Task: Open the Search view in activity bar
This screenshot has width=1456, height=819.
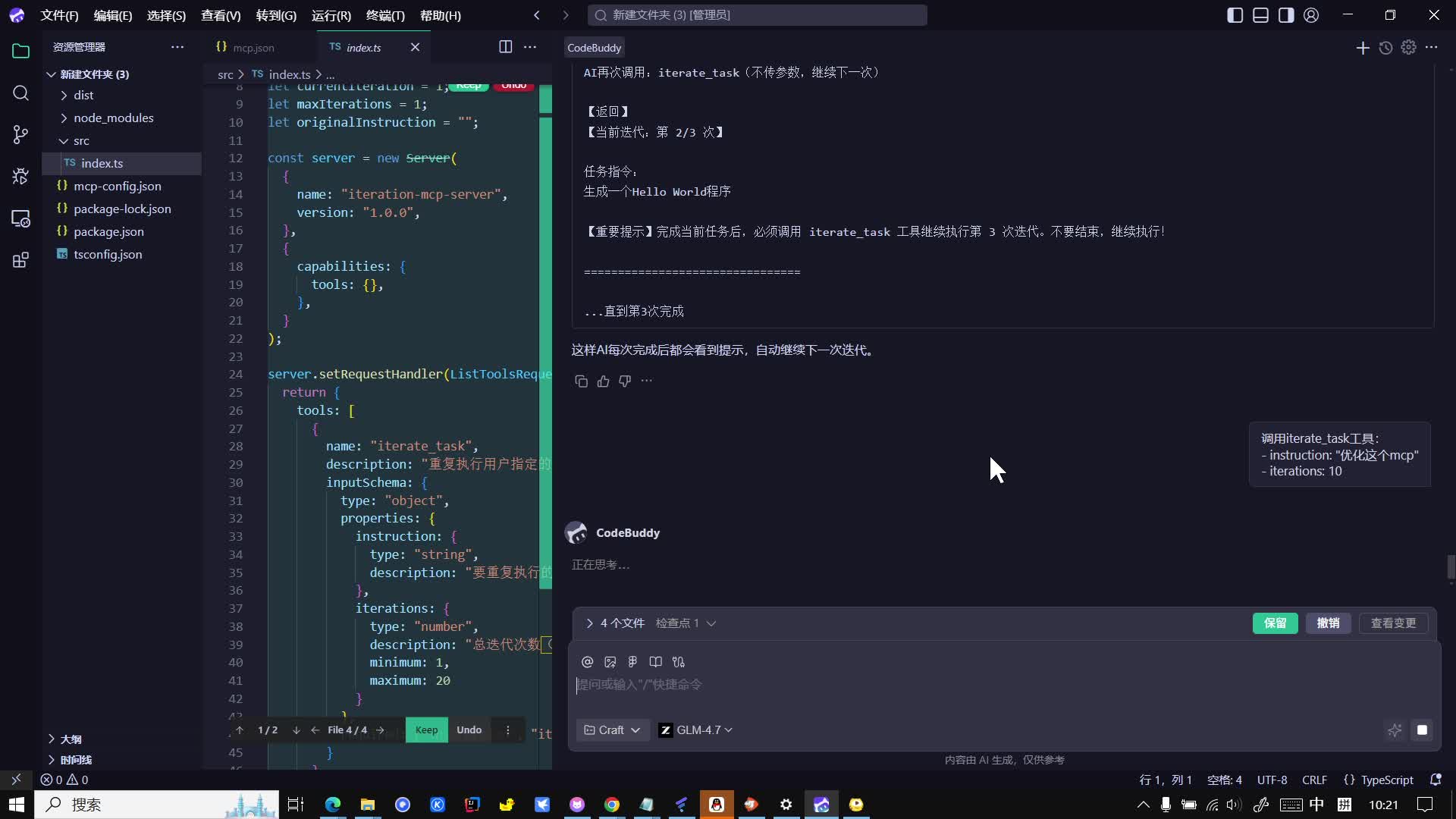Action: [20, 93]
